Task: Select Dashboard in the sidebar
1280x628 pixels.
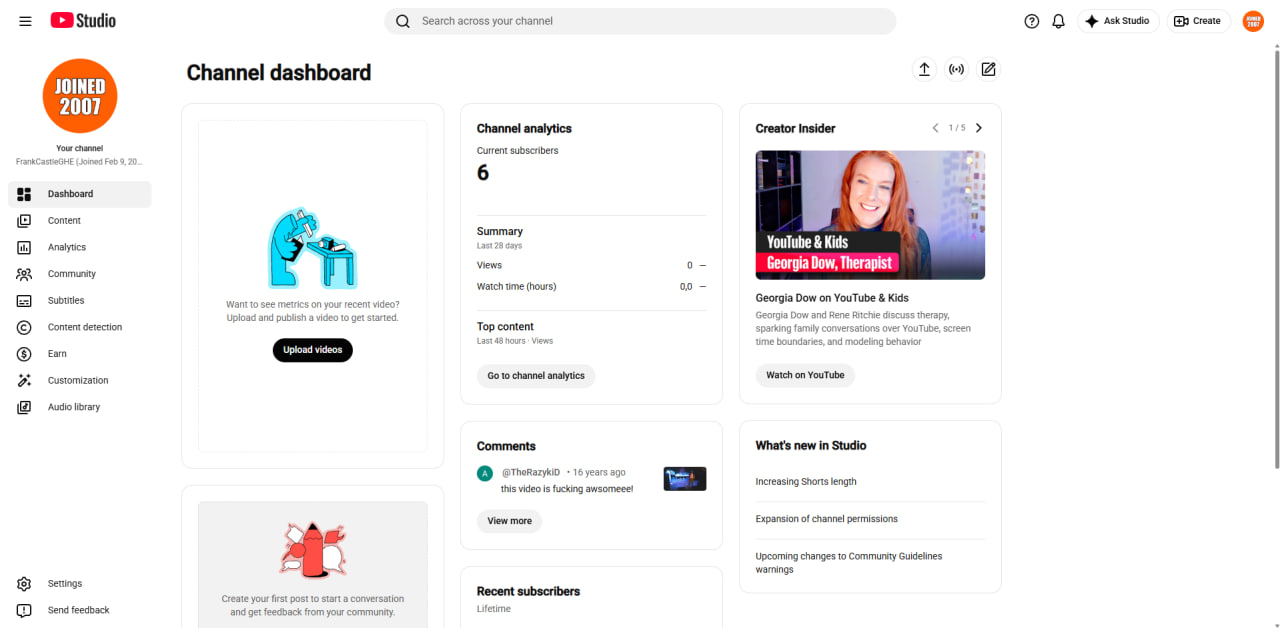Action: 80,194
